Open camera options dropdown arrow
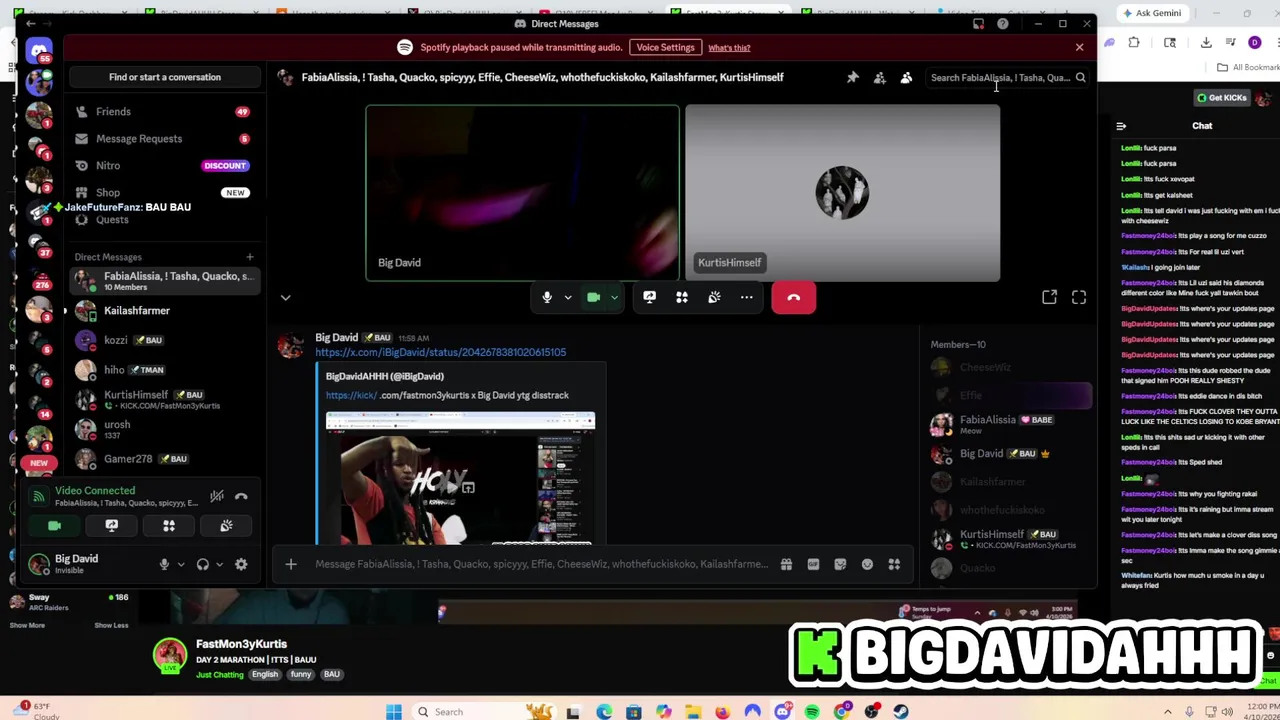Screen dimensions: 1280x720 tap(614, 297)
